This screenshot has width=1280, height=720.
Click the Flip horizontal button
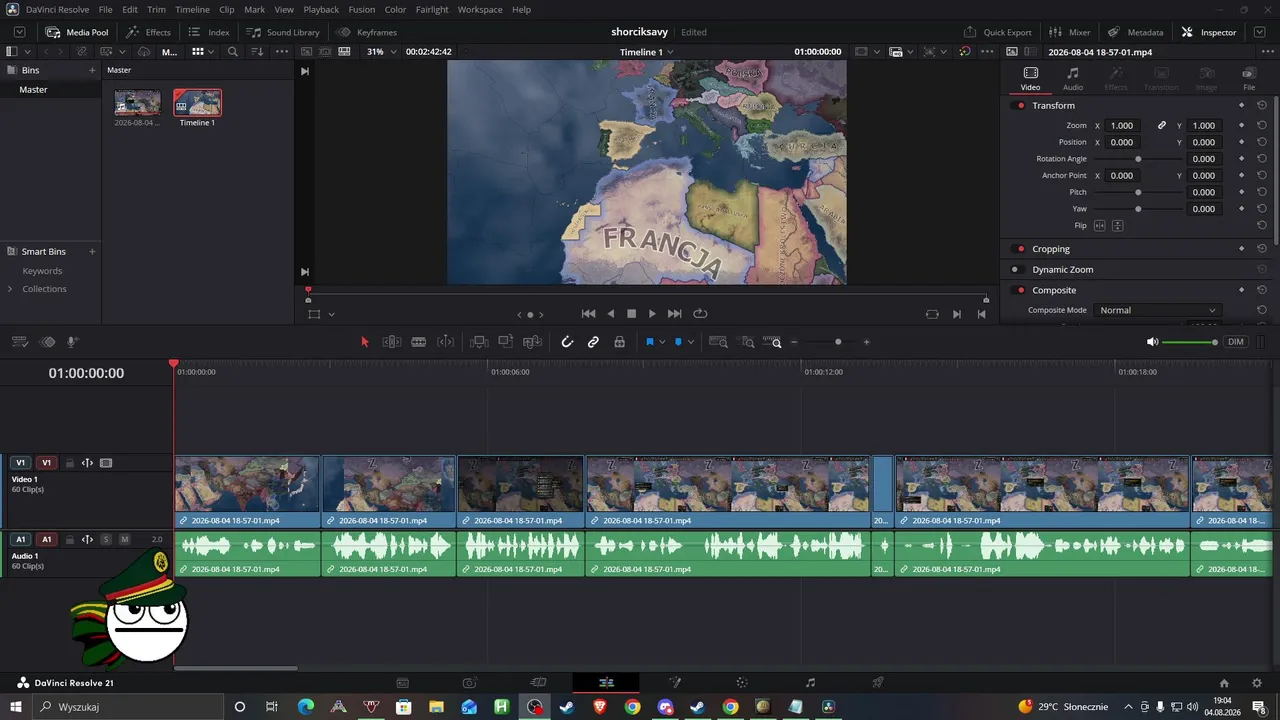1100,226
